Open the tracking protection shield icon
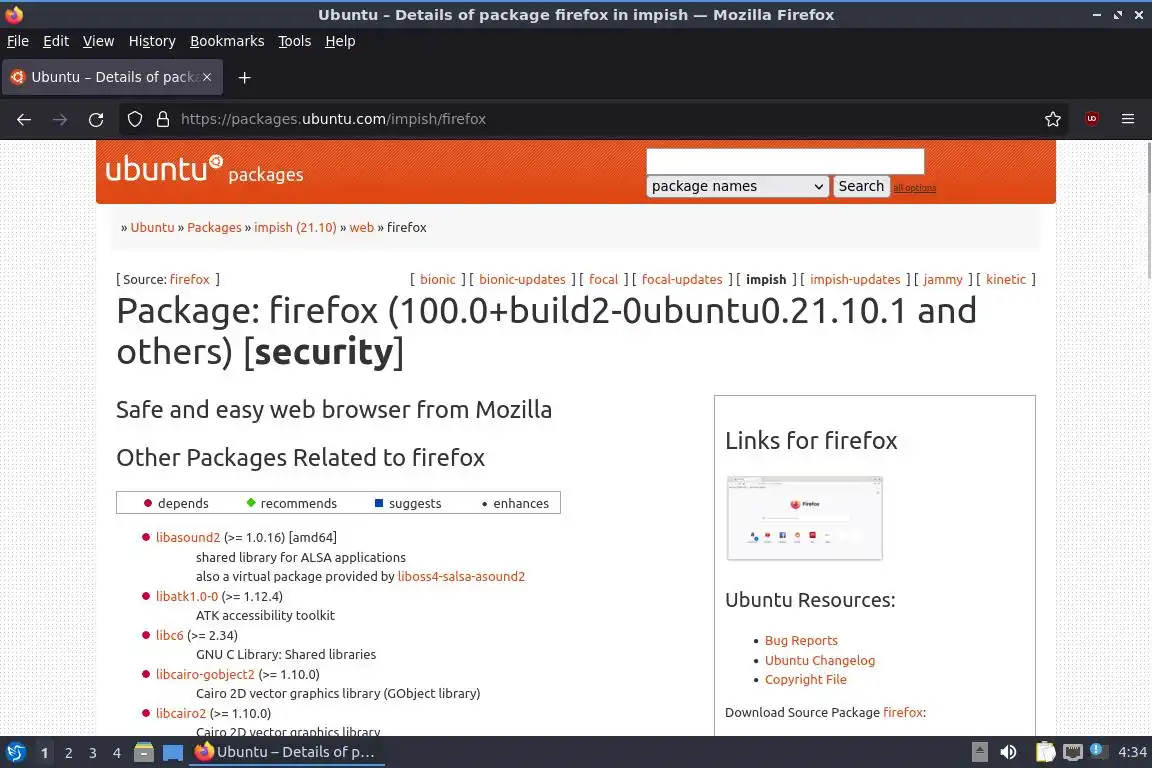 [135, 119]
